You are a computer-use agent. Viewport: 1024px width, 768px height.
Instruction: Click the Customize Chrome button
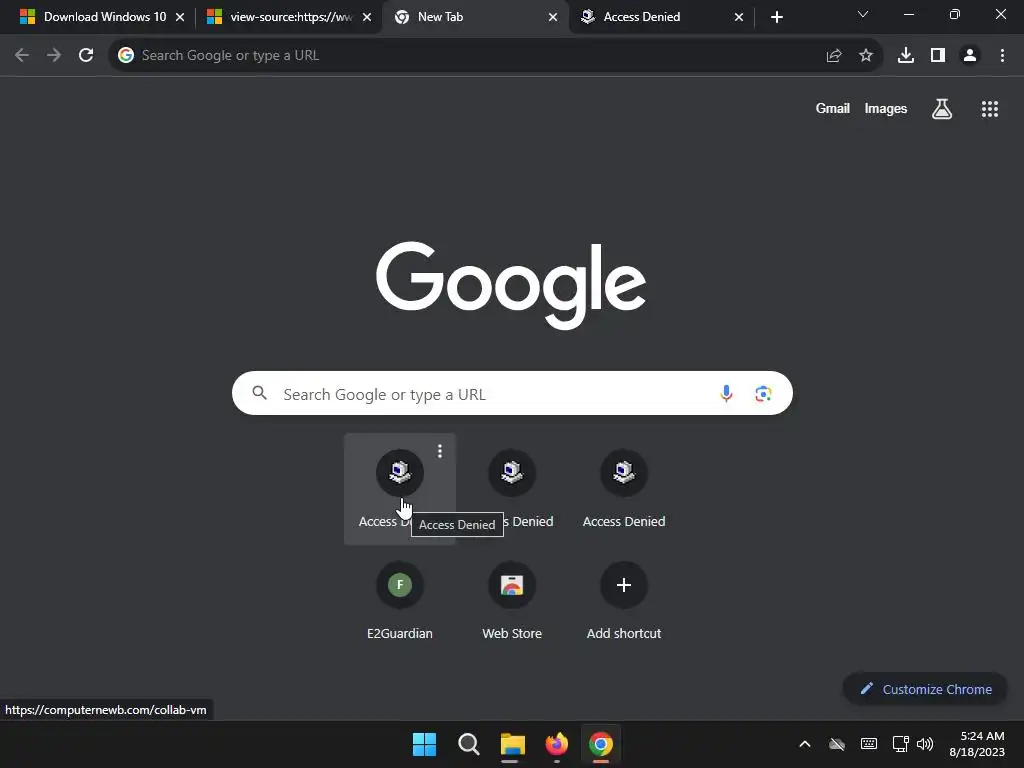[x=925, y=689]
